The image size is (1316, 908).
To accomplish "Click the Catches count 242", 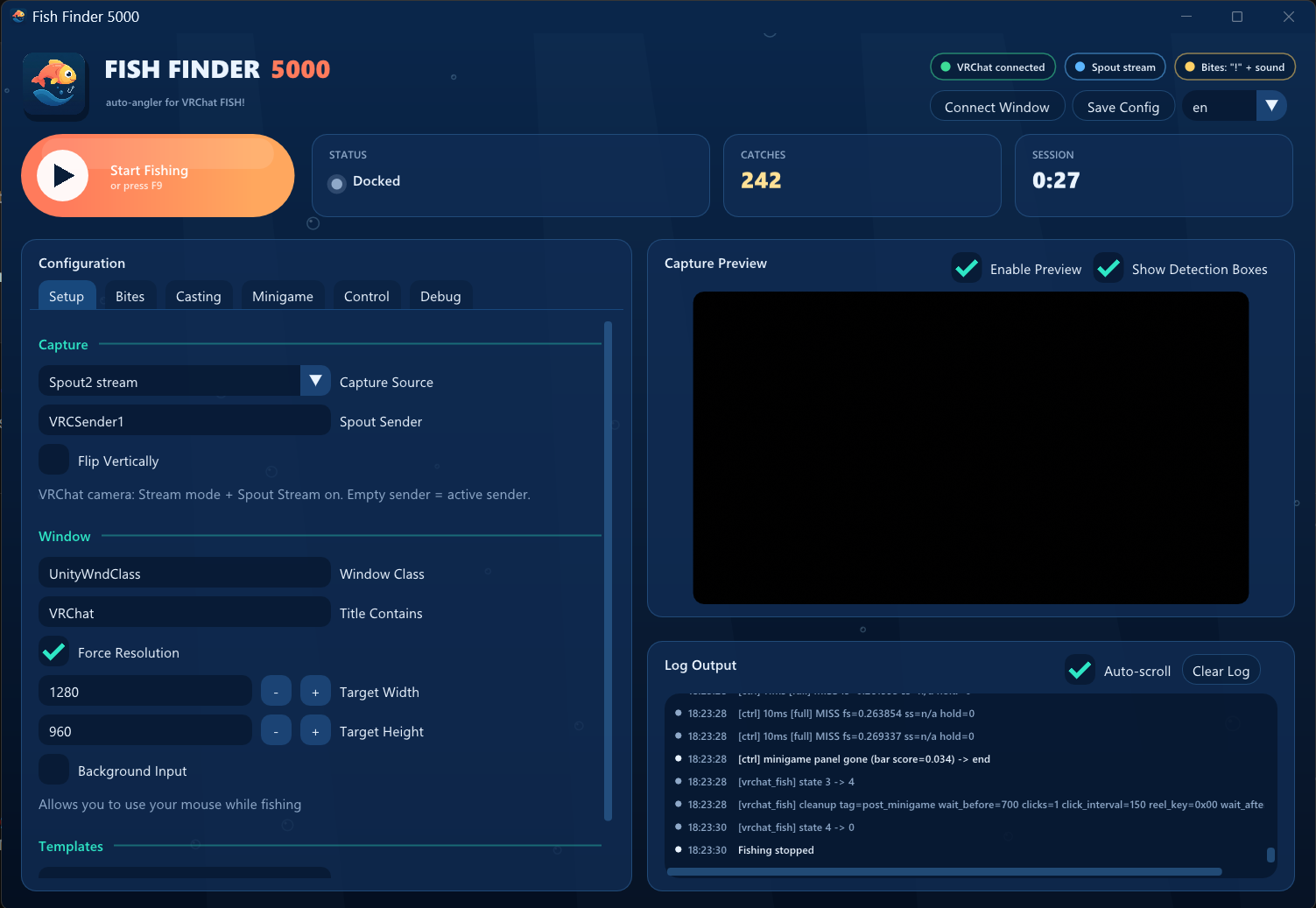I will [761, 180].
